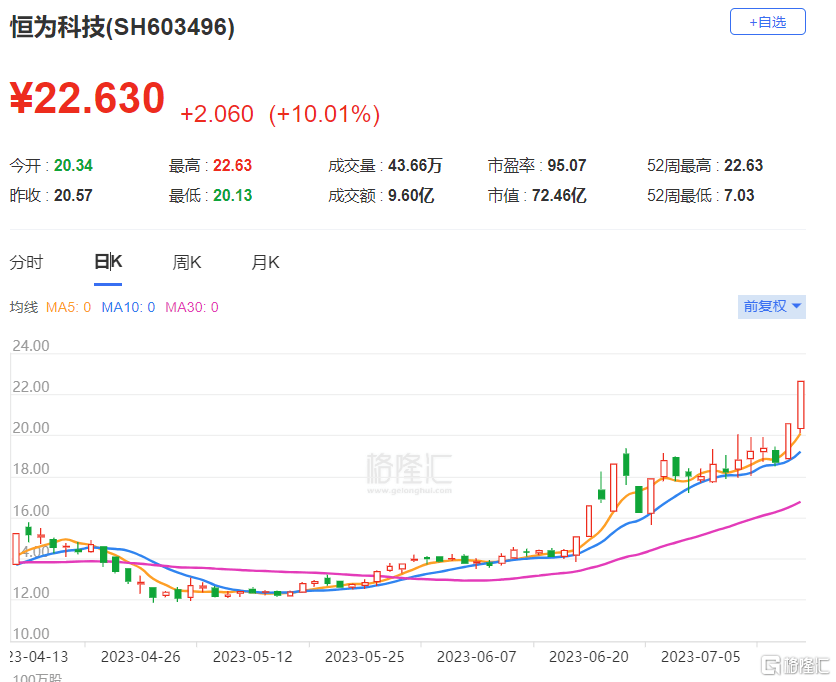Expand the 前复权 adjustment dropdown
This screenshot has width=836, height=682.
click(772, 306)
